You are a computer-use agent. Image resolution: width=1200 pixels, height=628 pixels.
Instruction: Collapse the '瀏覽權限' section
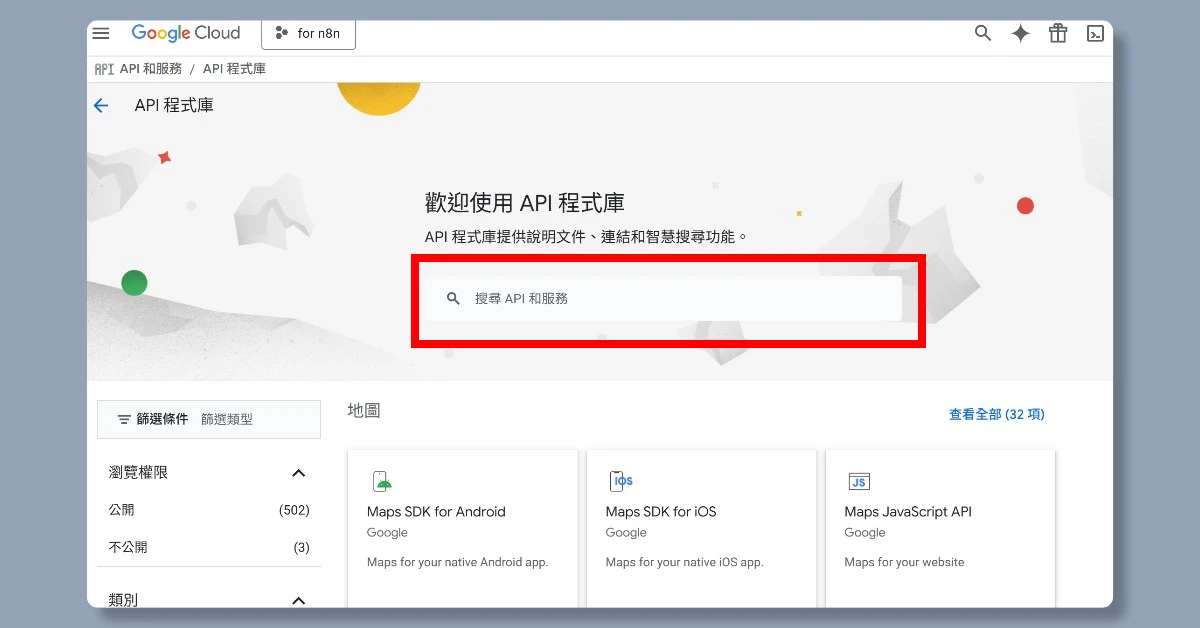(x=298, y=473)
